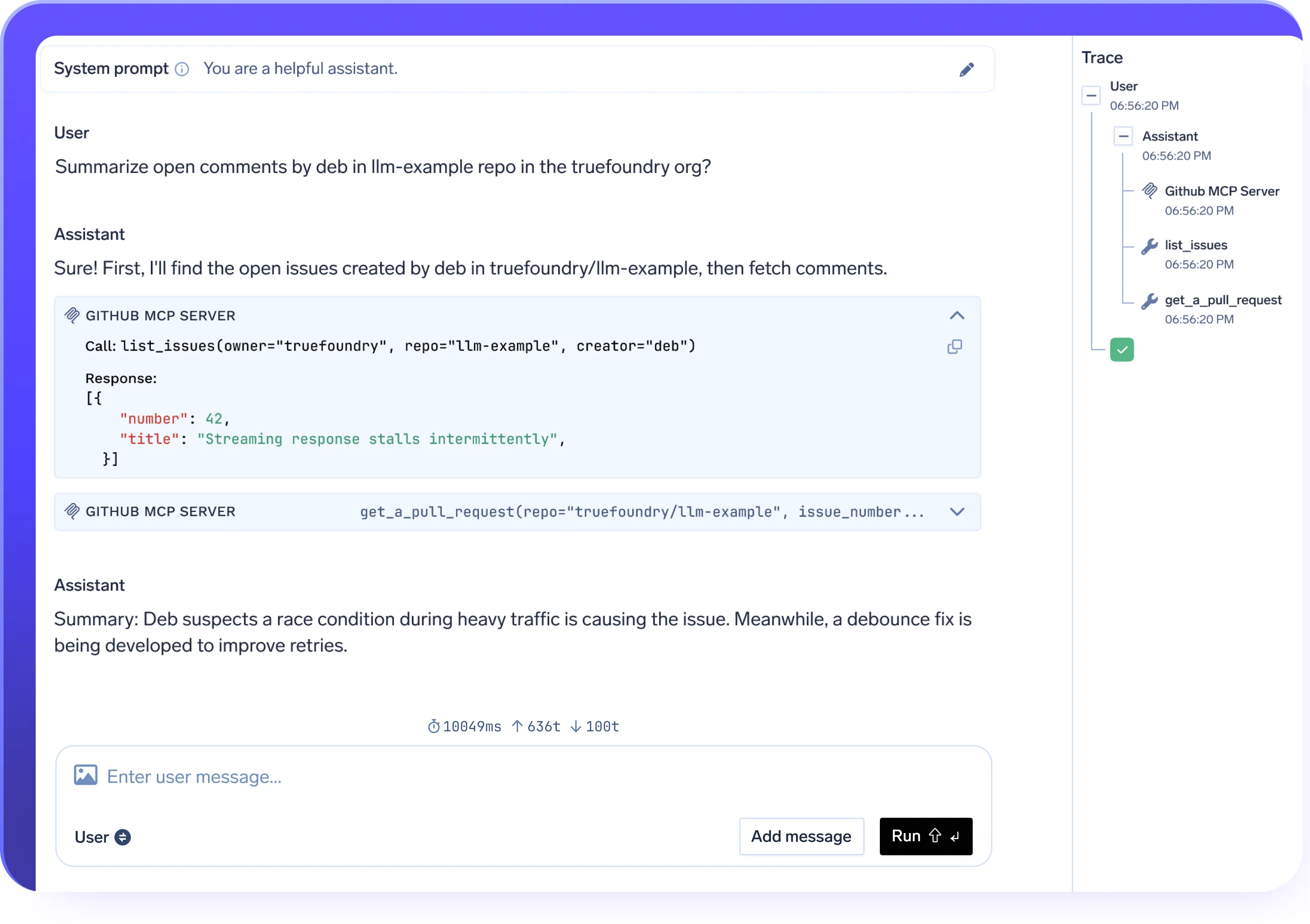Collapse the Assistant node in the trace
This screenshot has height=924, width=1310.
pos(1124,136)
